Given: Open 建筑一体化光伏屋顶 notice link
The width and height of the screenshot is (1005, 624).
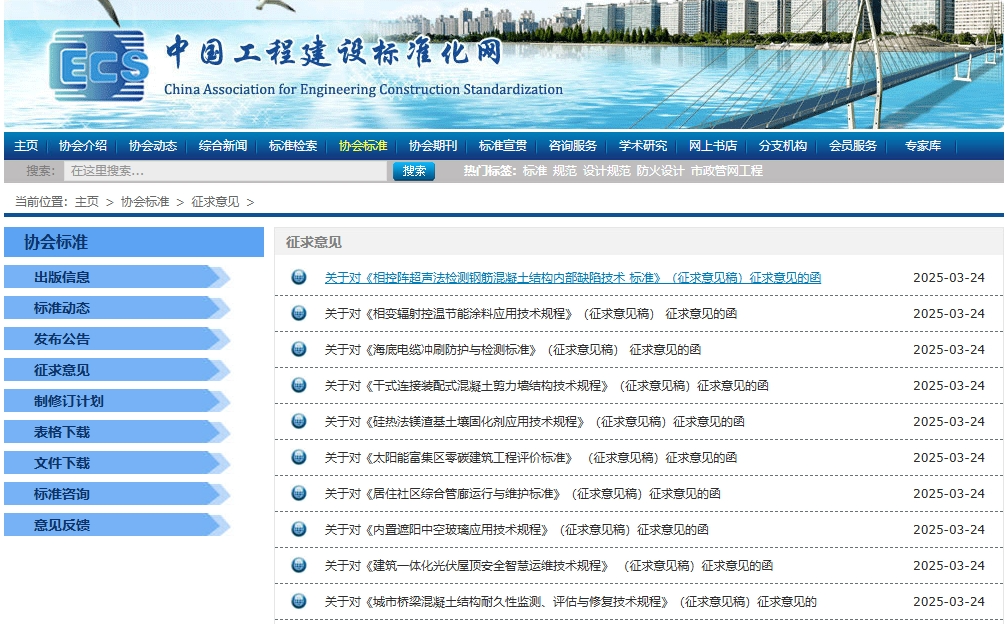Looking at the screenshot, I should pyautogui.click(x=548, y=565).
